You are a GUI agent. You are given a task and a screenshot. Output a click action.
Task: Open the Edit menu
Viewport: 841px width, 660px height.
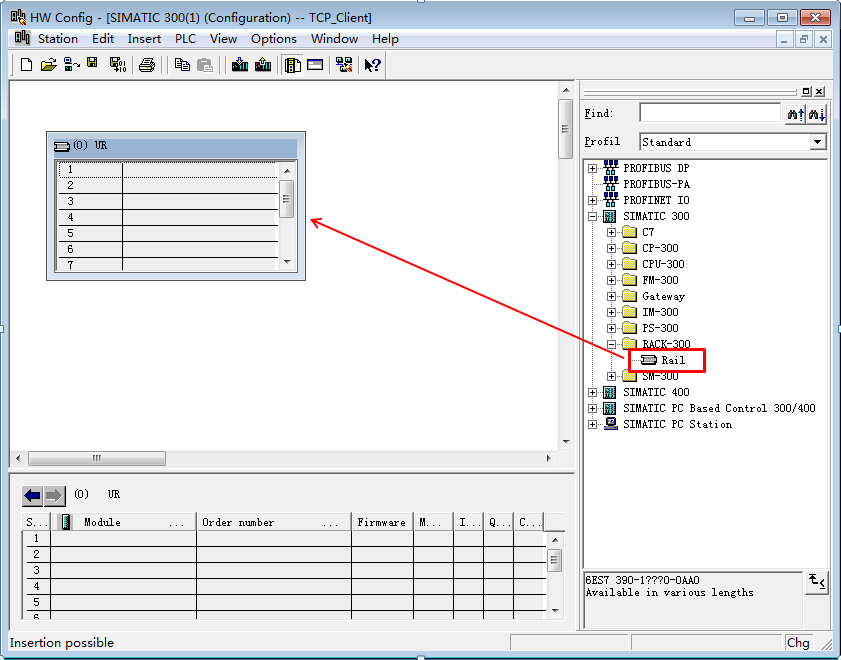coord(102,39)
